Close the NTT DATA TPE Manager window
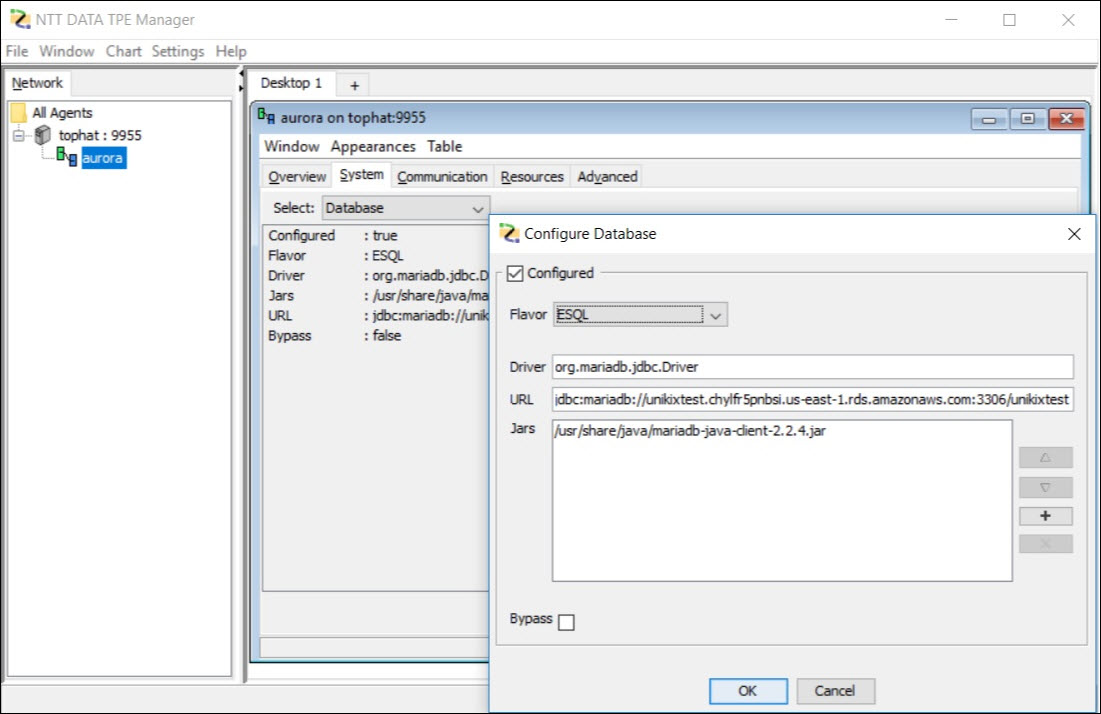The width and height of the screenshot is (1101, 714). coord(1068,20)
